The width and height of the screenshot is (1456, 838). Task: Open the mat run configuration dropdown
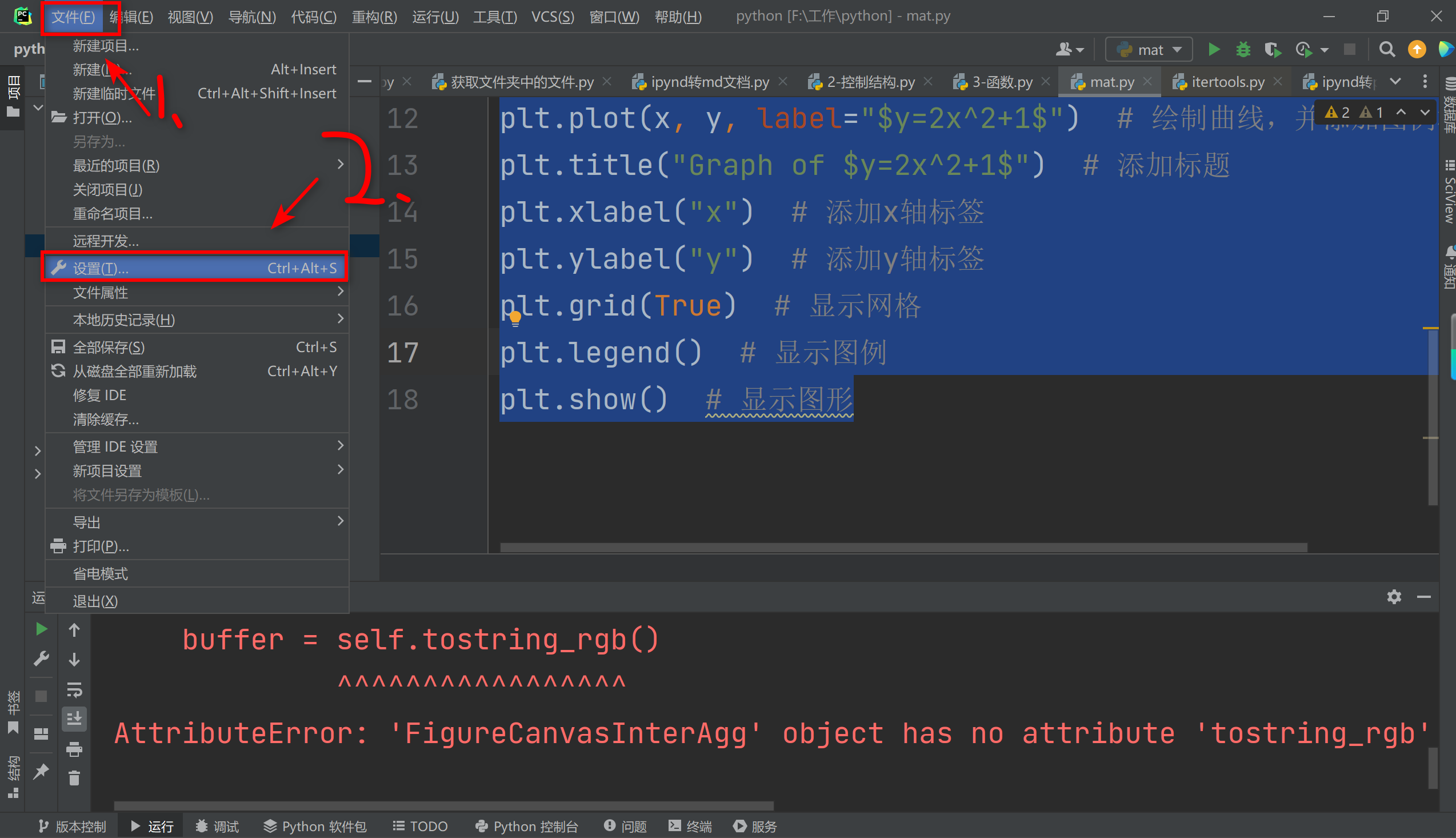tap(1149, 50)
